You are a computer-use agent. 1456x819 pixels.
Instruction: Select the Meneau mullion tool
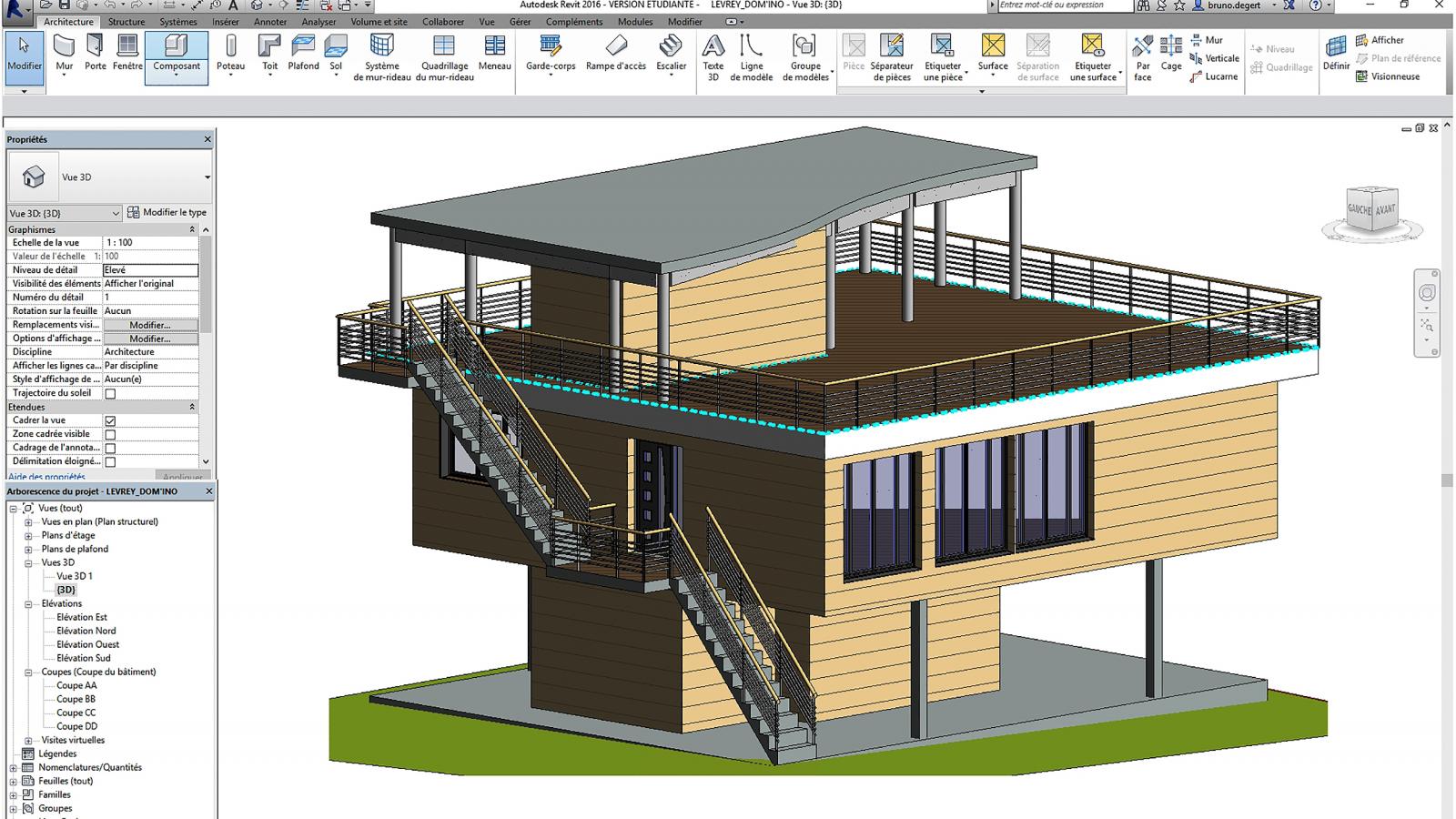[x=494, y=54]
